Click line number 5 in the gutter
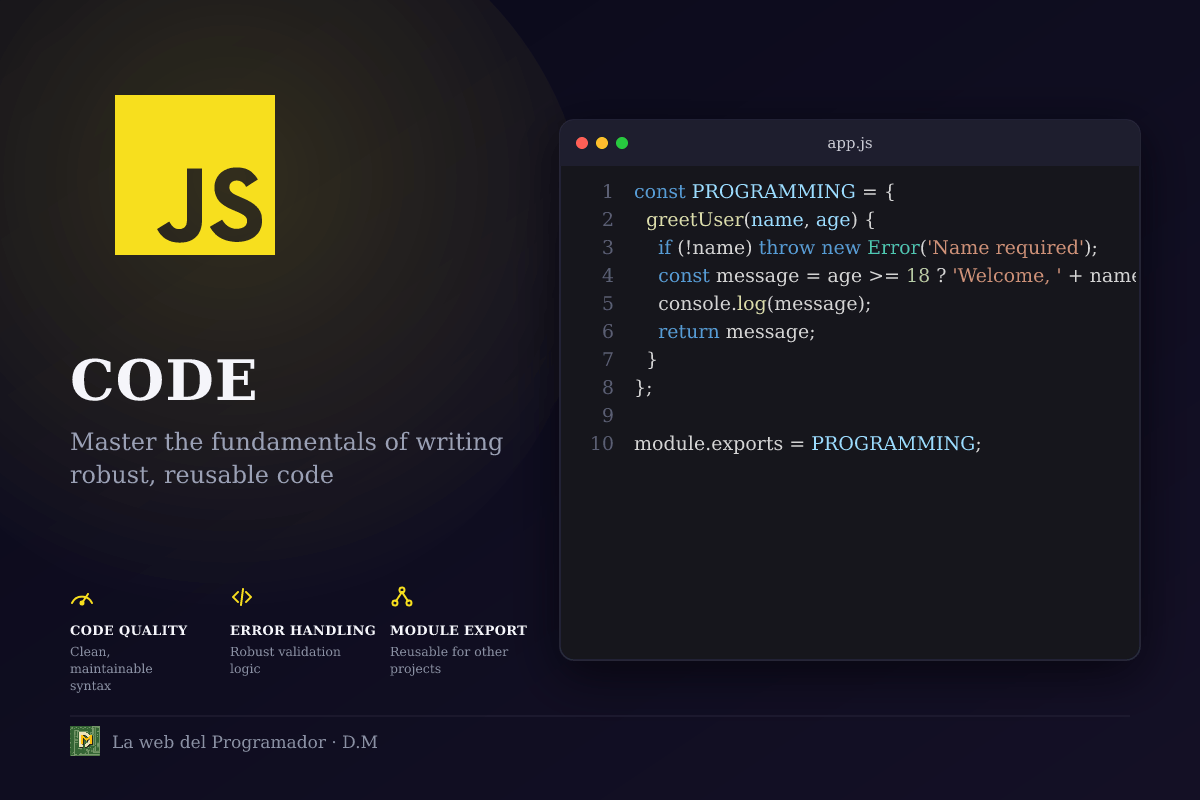 pos(607,303)
